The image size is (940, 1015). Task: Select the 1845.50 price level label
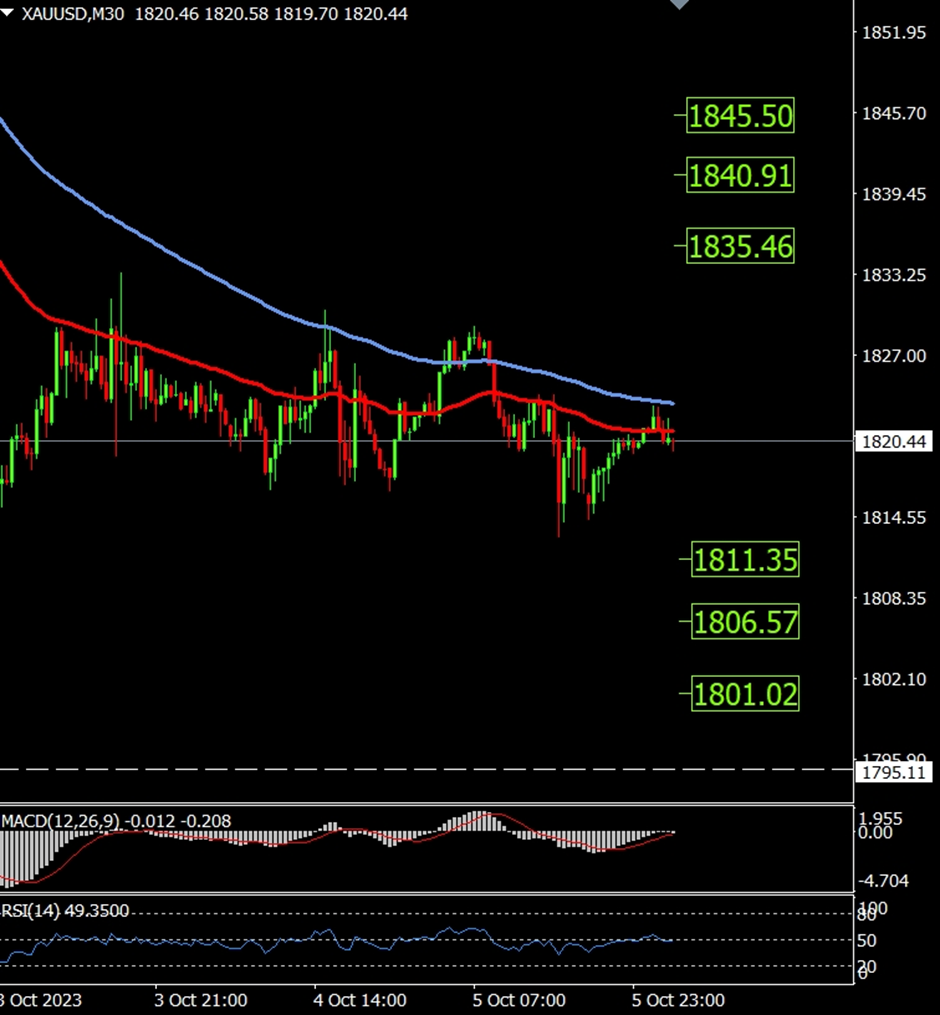(x=740, y=117)
